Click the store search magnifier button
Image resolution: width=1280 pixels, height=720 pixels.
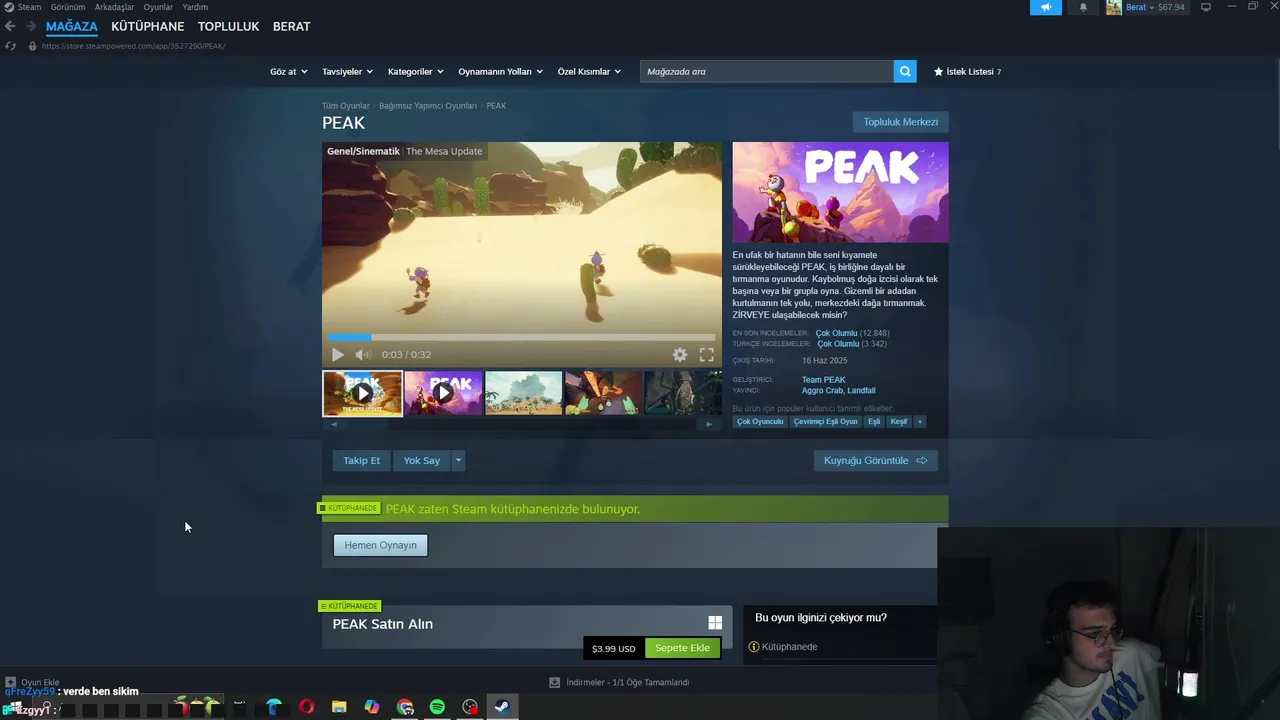click(905, 71)
